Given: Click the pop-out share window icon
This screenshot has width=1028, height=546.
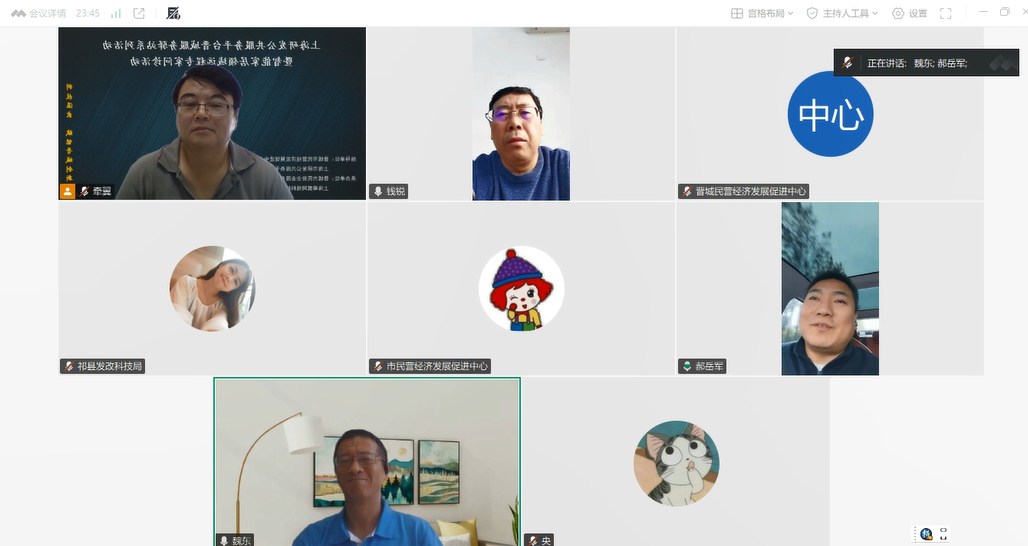Looking at the screenshot, I should pos(139,13).
